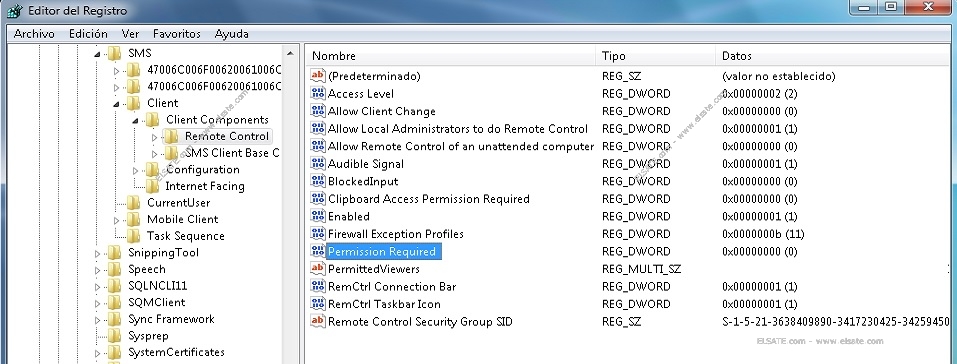Collapse the Client tree node
This screenshot has height=364, width=957.
click(116, 104)
